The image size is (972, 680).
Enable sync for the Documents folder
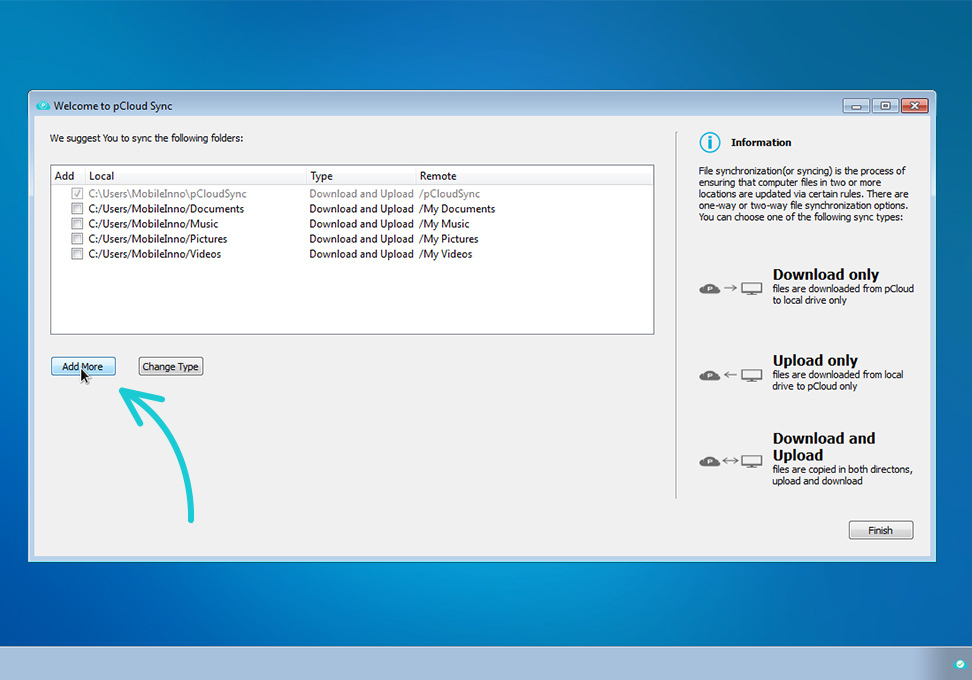point(77,209)
